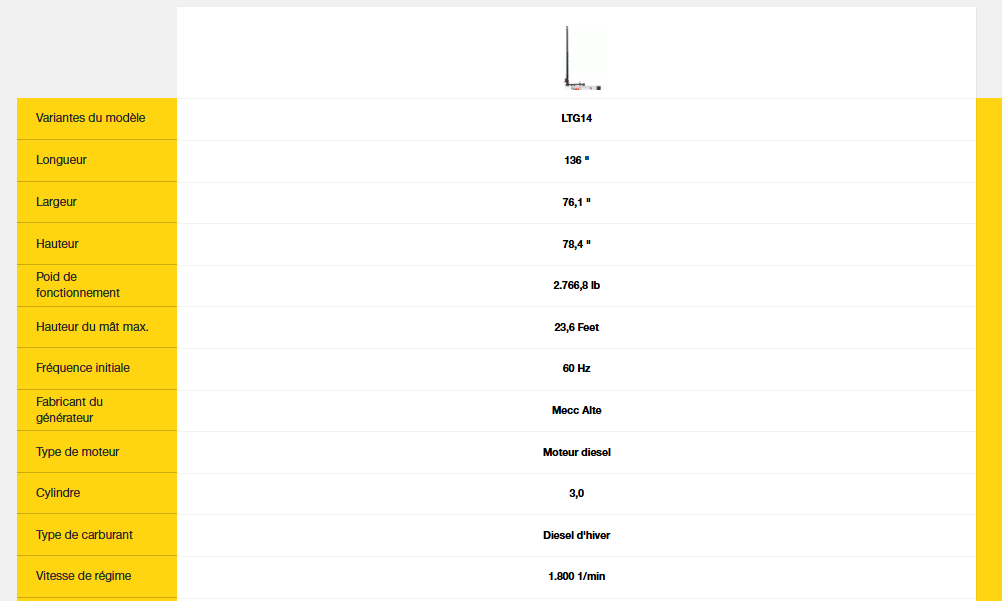Click the 'Hauteur' row label

[x=57, y=244]
